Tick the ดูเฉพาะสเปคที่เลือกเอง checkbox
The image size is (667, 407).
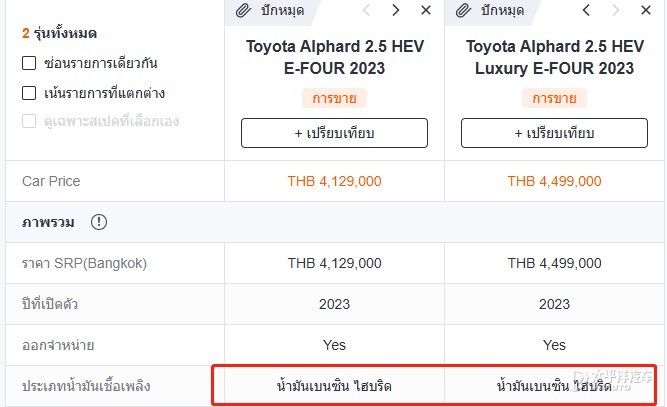point(29,121)
